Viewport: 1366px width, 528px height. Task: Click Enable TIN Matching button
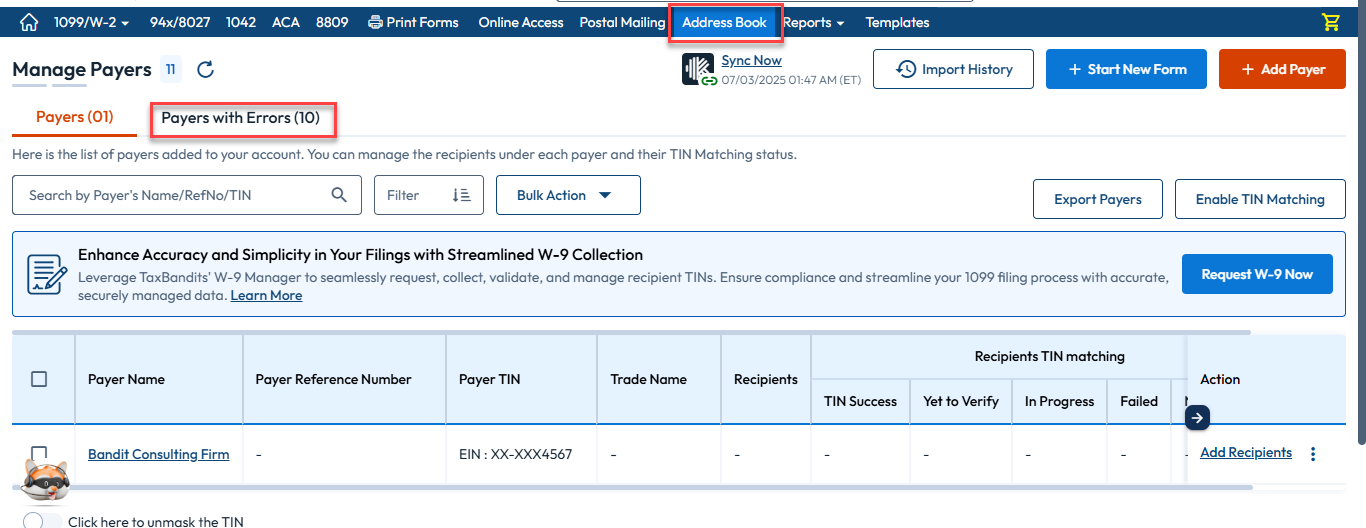point(1260,199)
